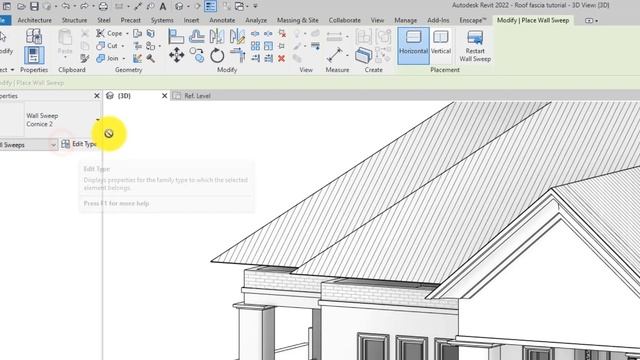The image size is (640, 360).
Task: Click the Trim/Extend to Corner icon
Action: (238, 55)
